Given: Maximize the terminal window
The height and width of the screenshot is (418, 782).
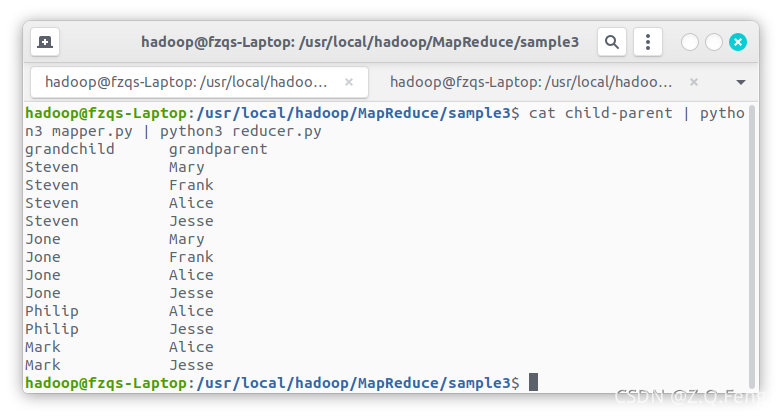Looking at the screenshot, I should point(714,42).
